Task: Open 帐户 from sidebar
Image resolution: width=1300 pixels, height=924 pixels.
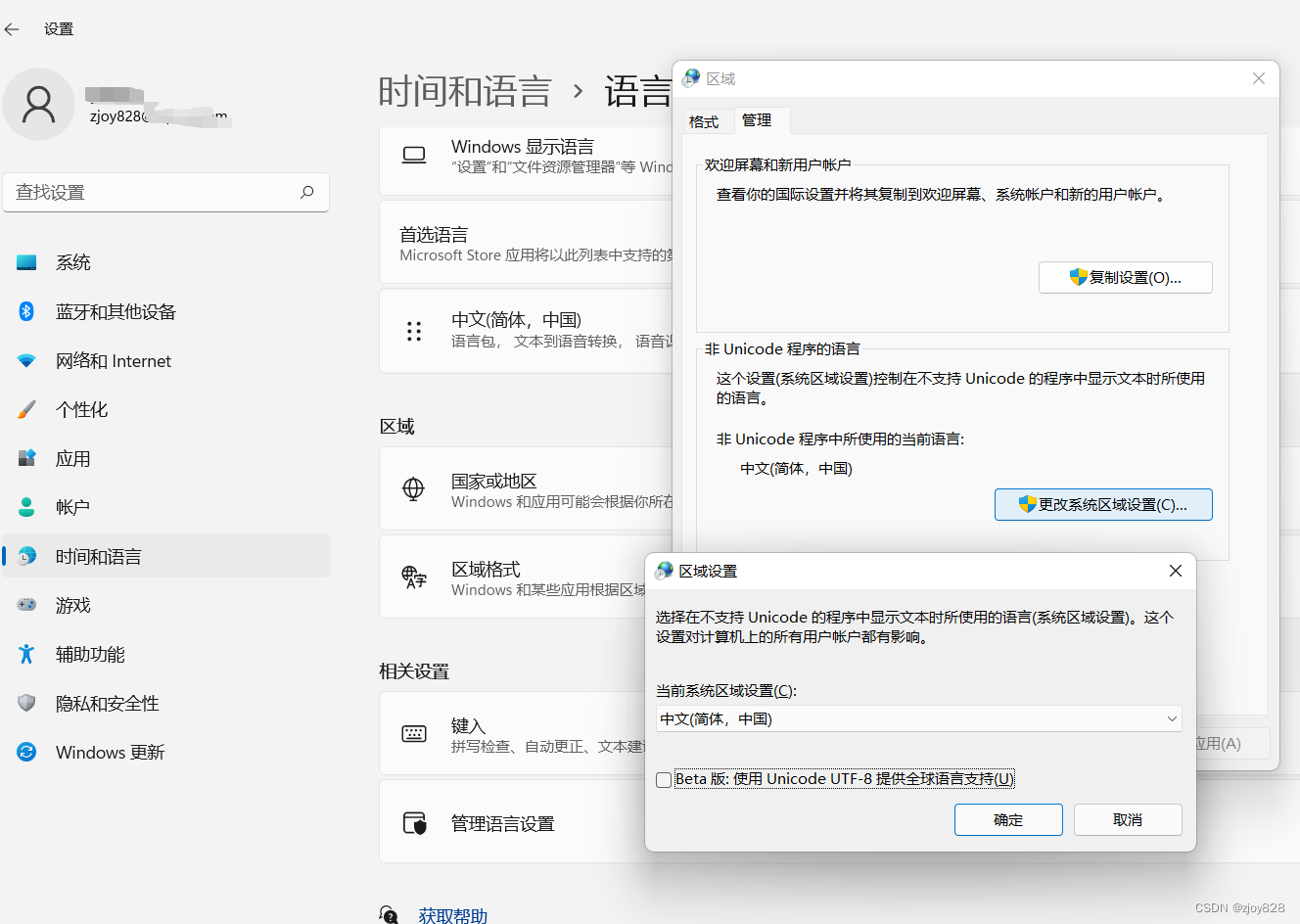Action: pyautogui.click(x=166, y=507)
